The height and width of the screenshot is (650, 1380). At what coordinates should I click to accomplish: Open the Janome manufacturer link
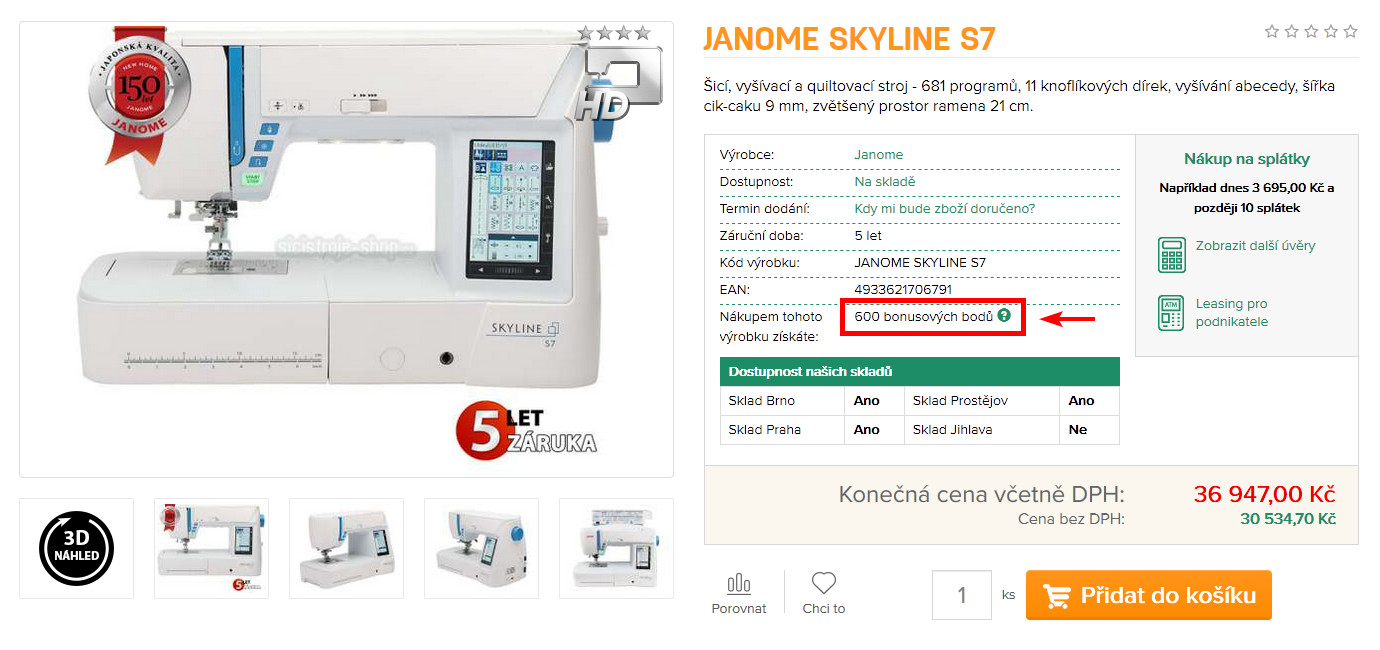pyautogui.click(x=878, y=155)
